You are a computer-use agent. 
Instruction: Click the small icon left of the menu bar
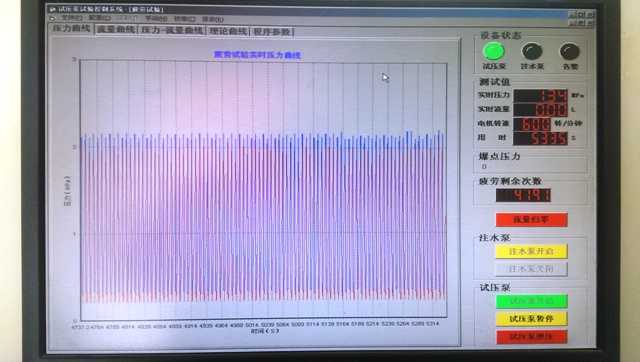tap(52, 19)
